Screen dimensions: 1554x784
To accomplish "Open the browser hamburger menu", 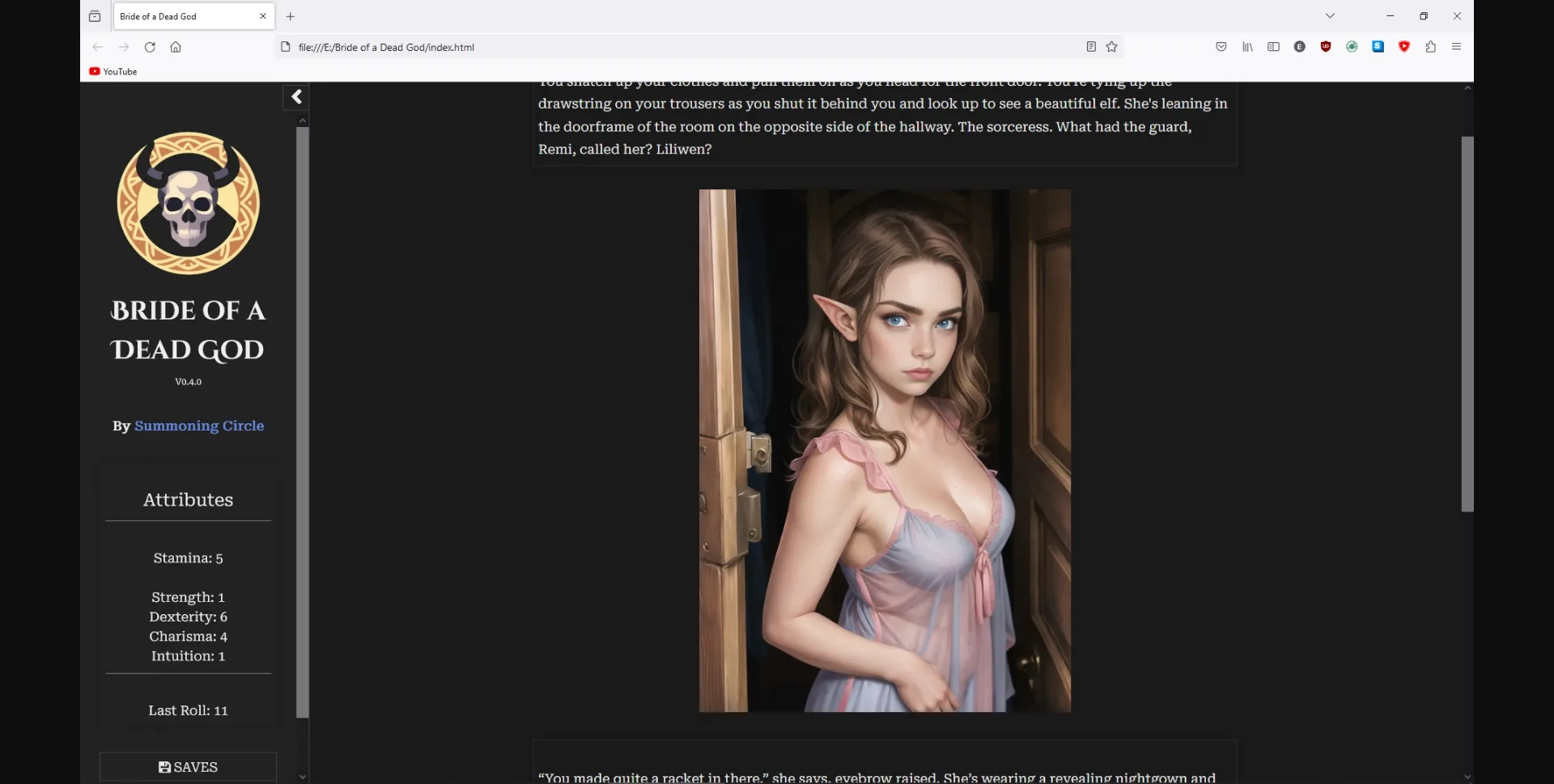I will (x=1457, y=46).
